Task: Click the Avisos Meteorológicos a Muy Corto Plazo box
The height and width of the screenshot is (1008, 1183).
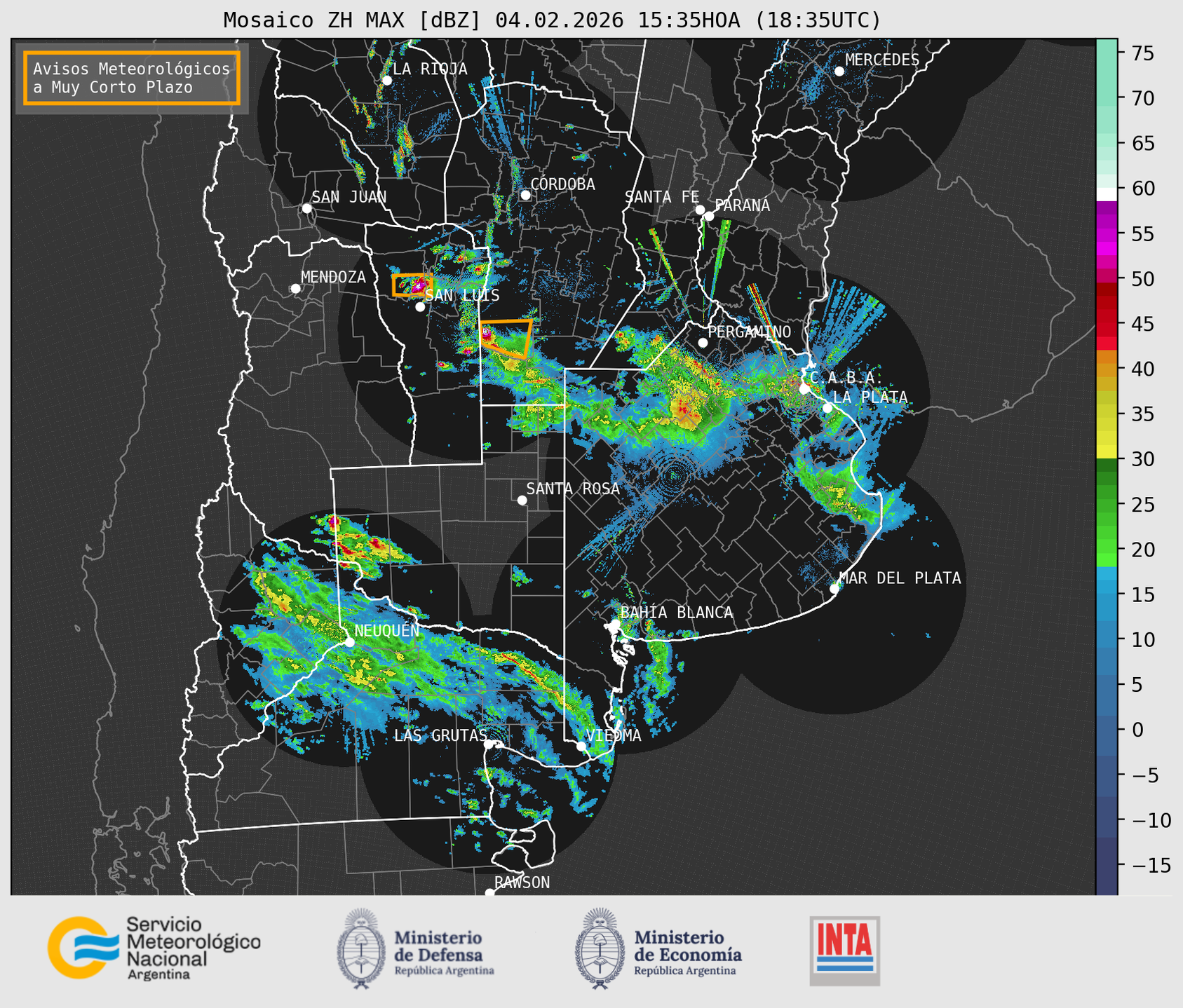Action: (x=132, y=78)
